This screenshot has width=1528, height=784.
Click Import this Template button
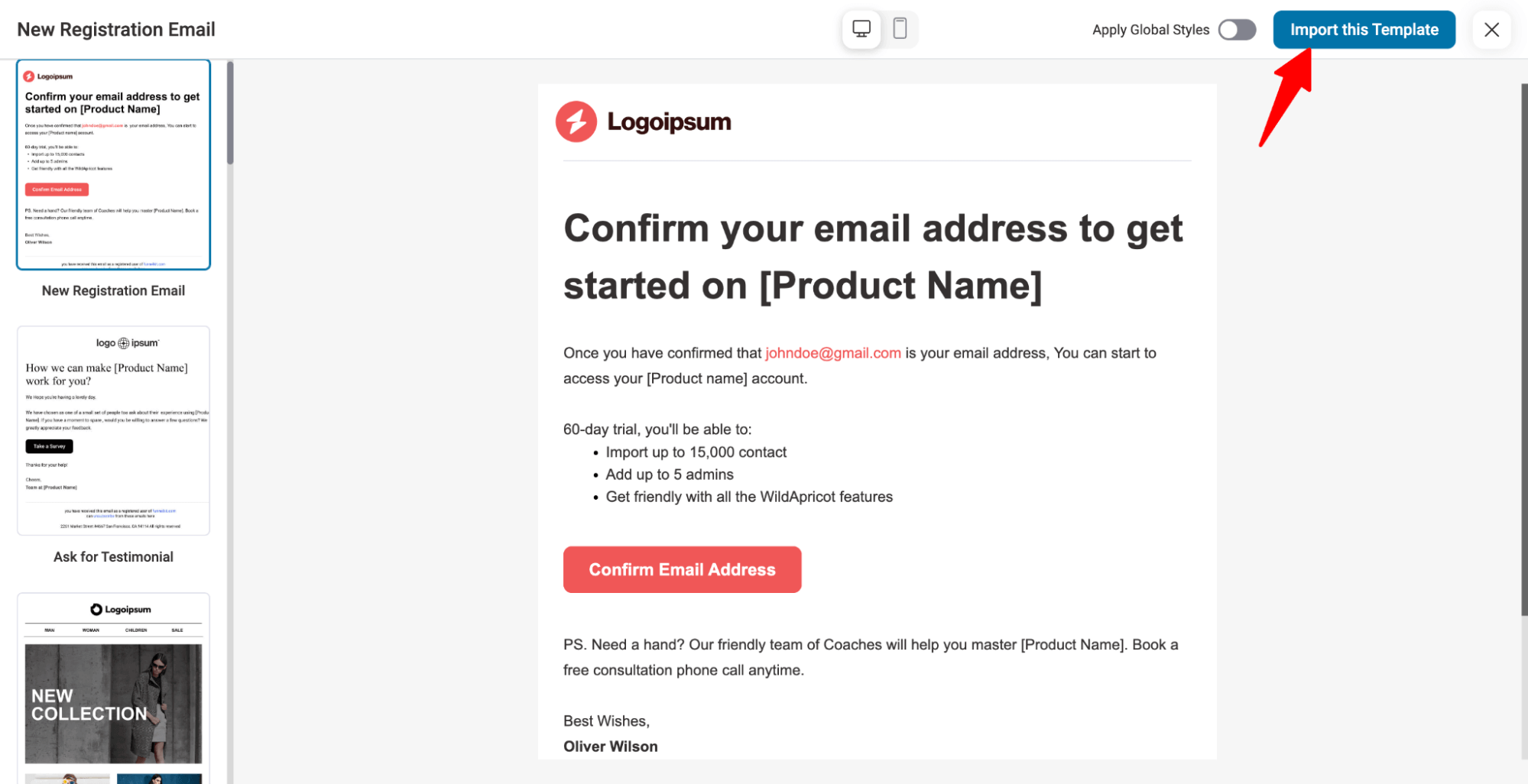(x=1364, y=30)
